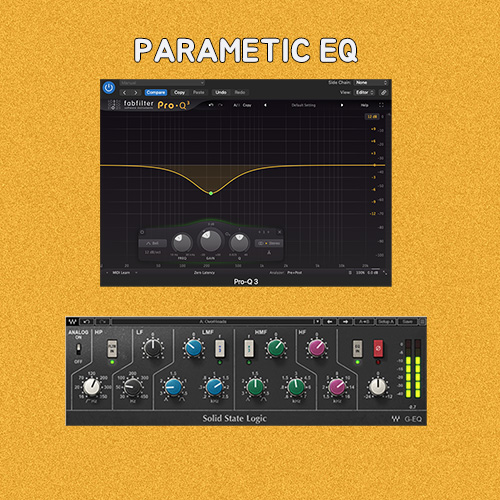Screen dimensions: 500x500
Task: Open the Waves Save menu
Action: pyautogui.click(x=407, y=322)
